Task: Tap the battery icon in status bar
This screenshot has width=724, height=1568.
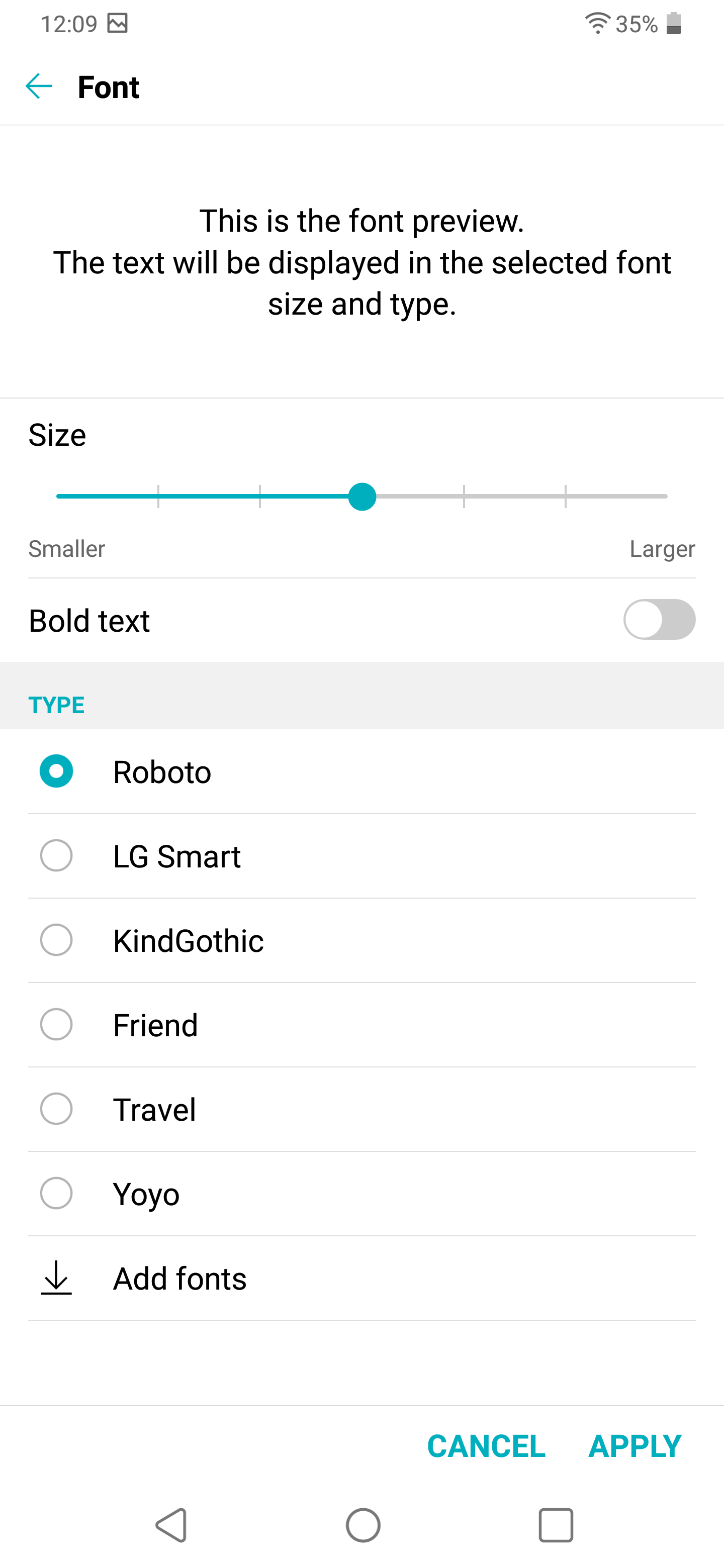Action: pyautogui.click(x=673, y=24)
